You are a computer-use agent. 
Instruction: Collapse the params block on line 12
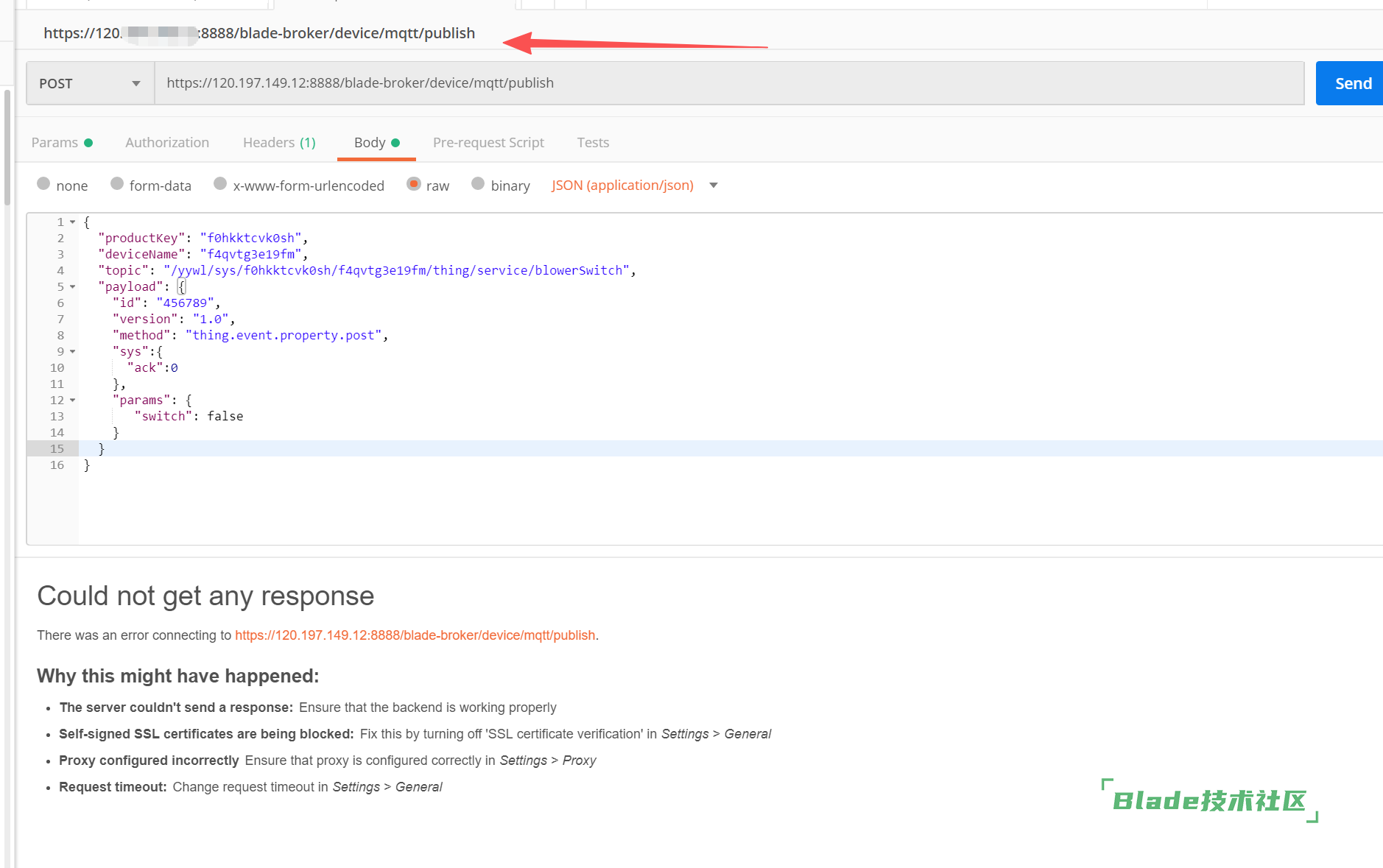(73, 401)
